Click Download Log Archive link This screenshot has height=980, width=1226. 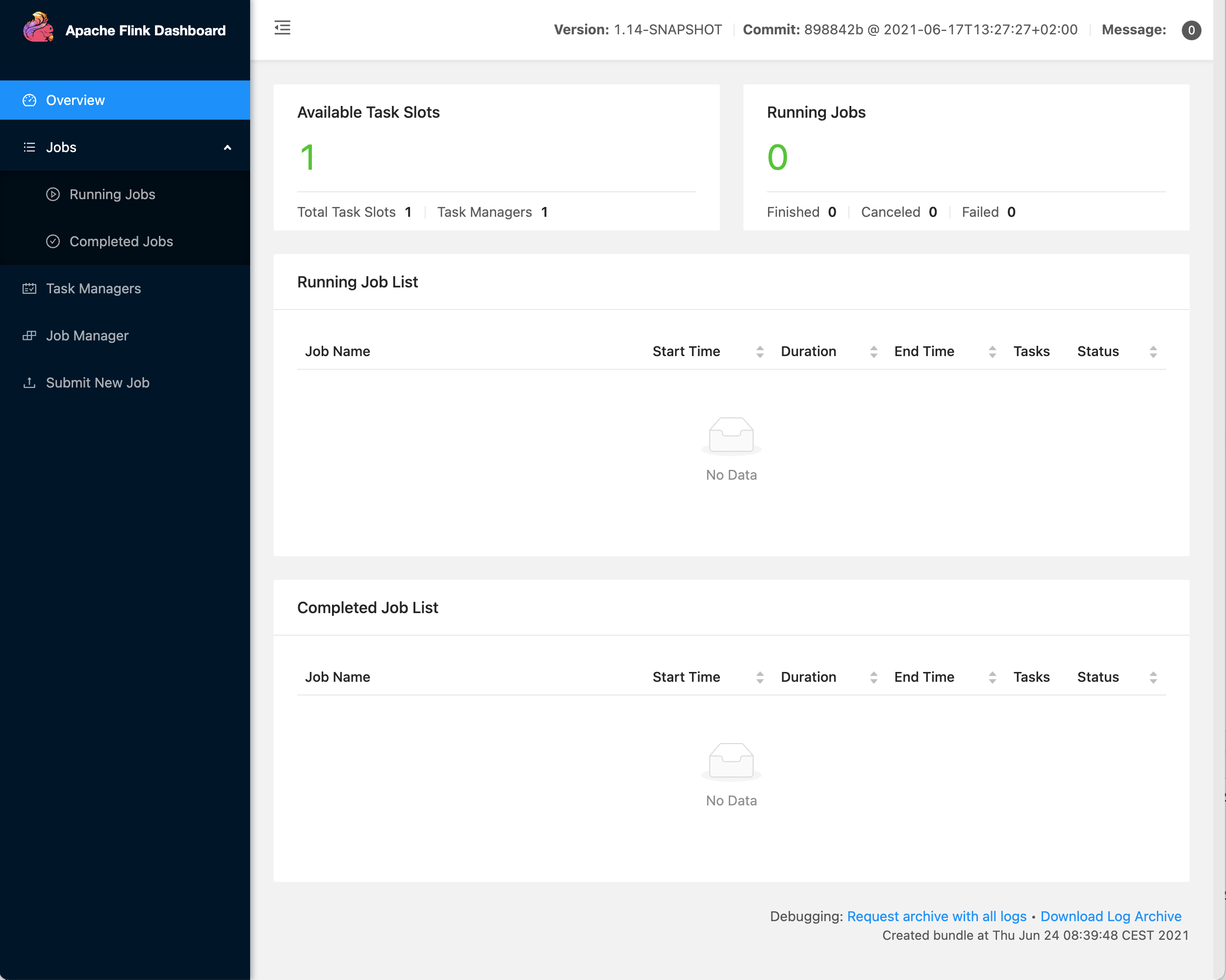pos(1111,916)
